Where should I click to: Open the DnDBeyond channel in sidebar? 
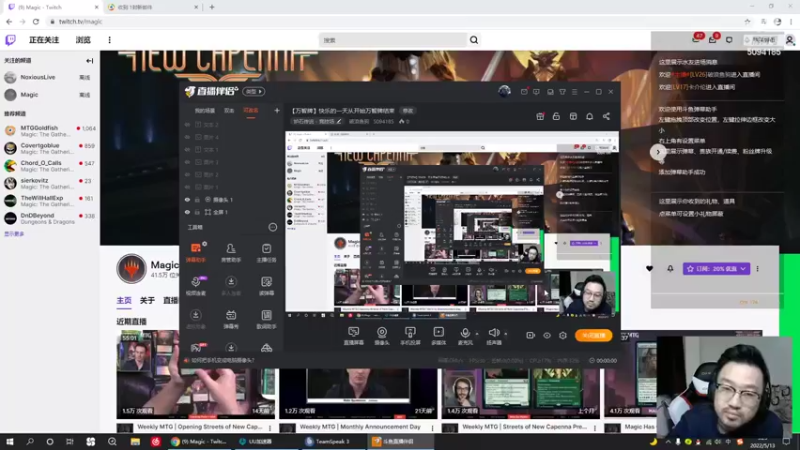point(49,218)
